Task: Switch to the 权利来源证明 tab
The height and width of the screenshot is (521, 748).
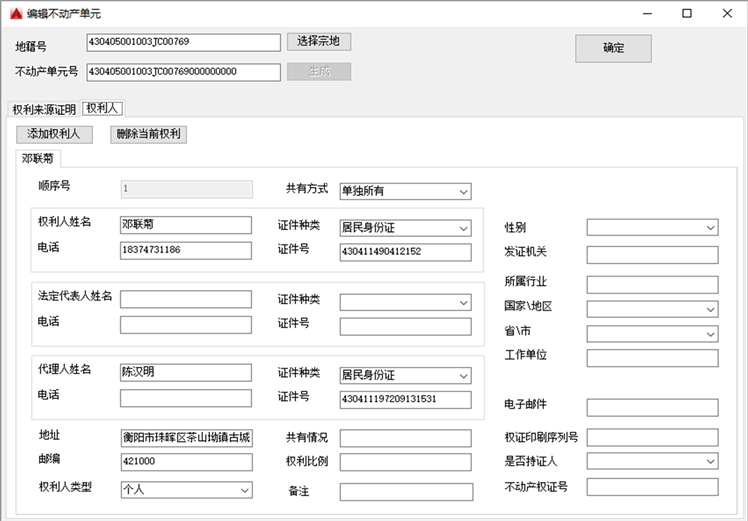Action: coord(43,109)
